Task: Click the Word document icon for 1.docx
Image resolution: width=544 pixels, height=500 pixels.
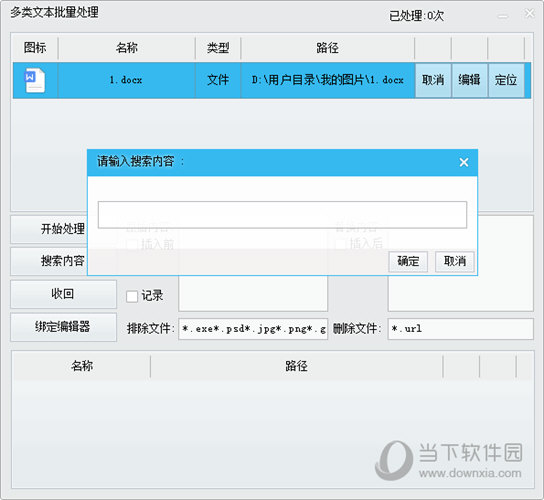Action: click(35, 80)
